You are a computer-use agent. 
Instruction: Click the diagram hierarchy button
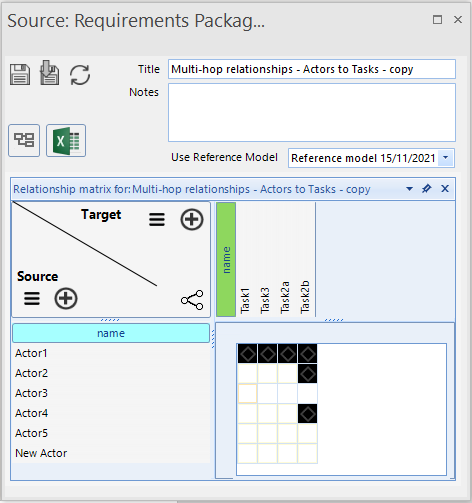(x=24, y=140)
